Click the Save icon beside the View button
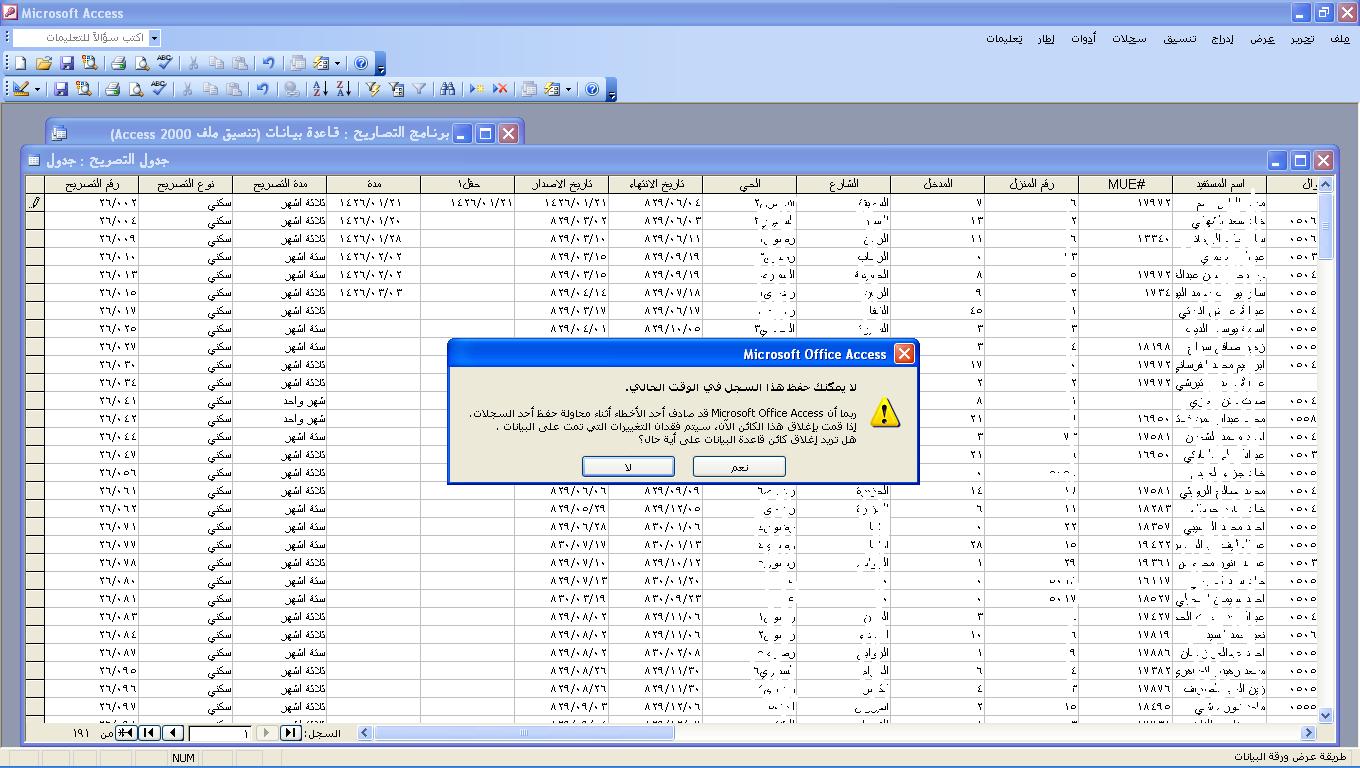This screenshot has width=1360, height=768. 61,89
